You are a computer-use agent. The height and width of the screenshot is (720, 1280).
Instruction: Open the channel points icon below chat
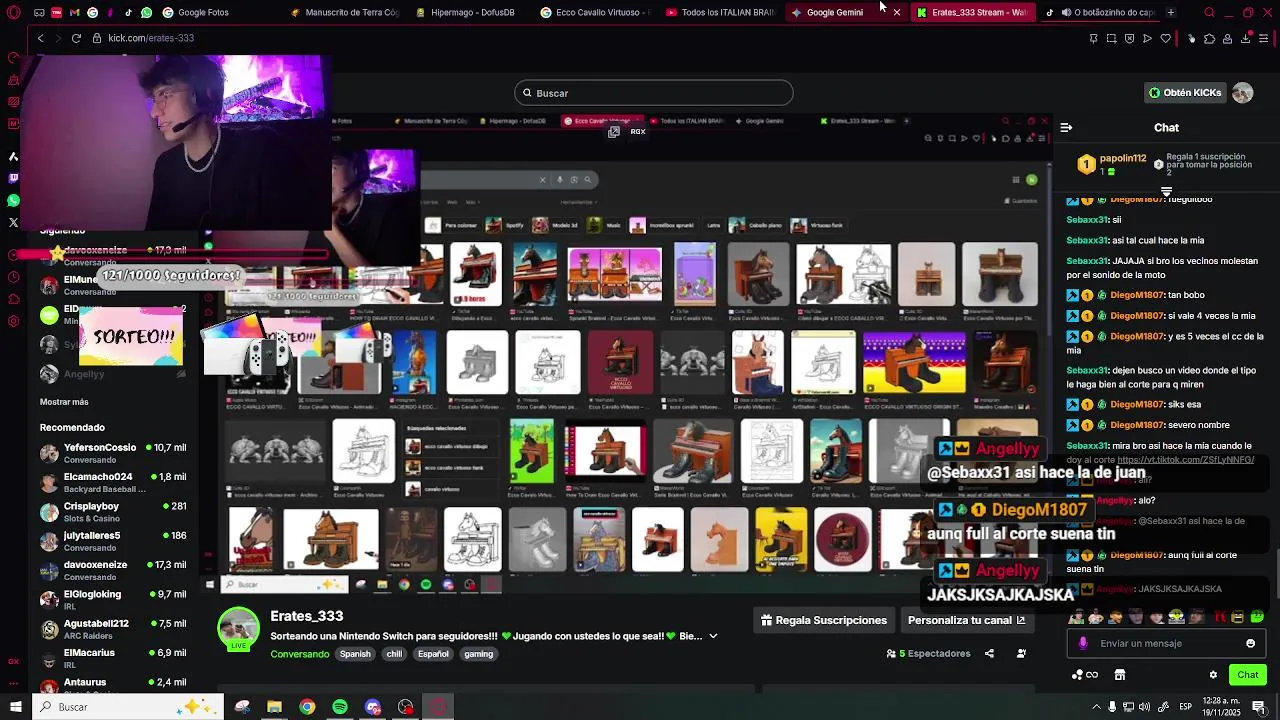click(x=1084, y=675)
